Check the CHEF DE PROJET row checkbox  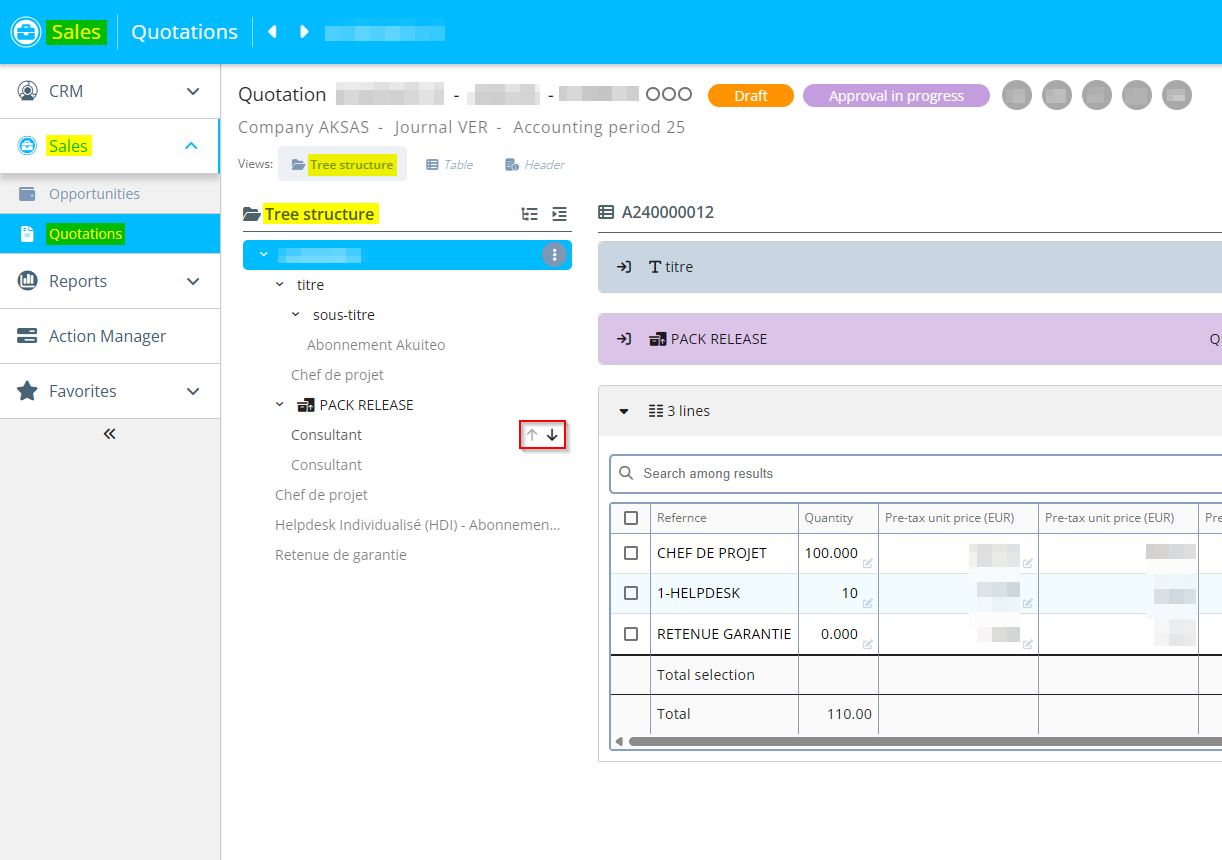tap(631, 553)
